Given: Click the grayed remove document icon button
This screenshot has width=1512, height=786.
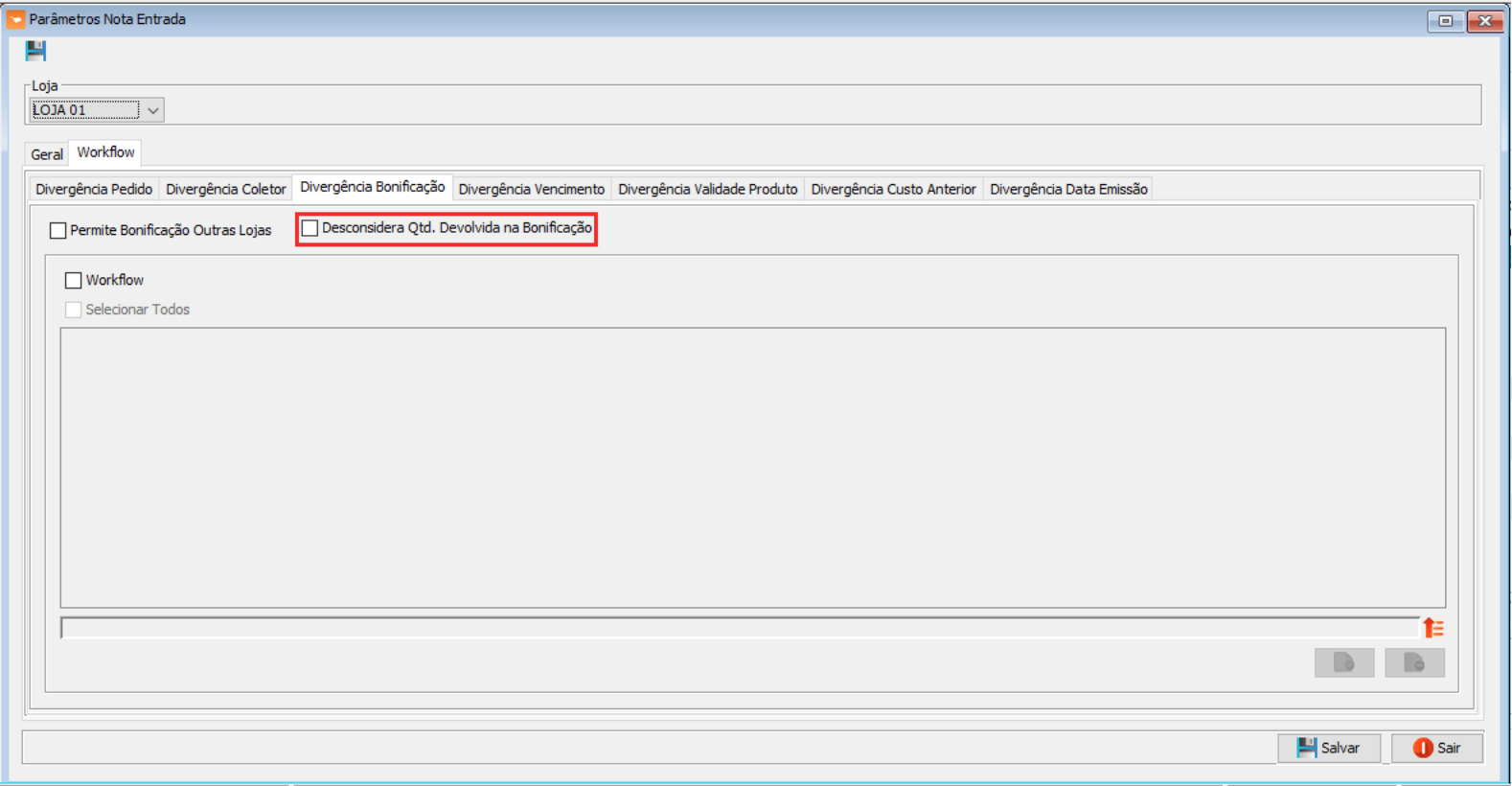Looking at the screenshot, I should (1413, 662).
